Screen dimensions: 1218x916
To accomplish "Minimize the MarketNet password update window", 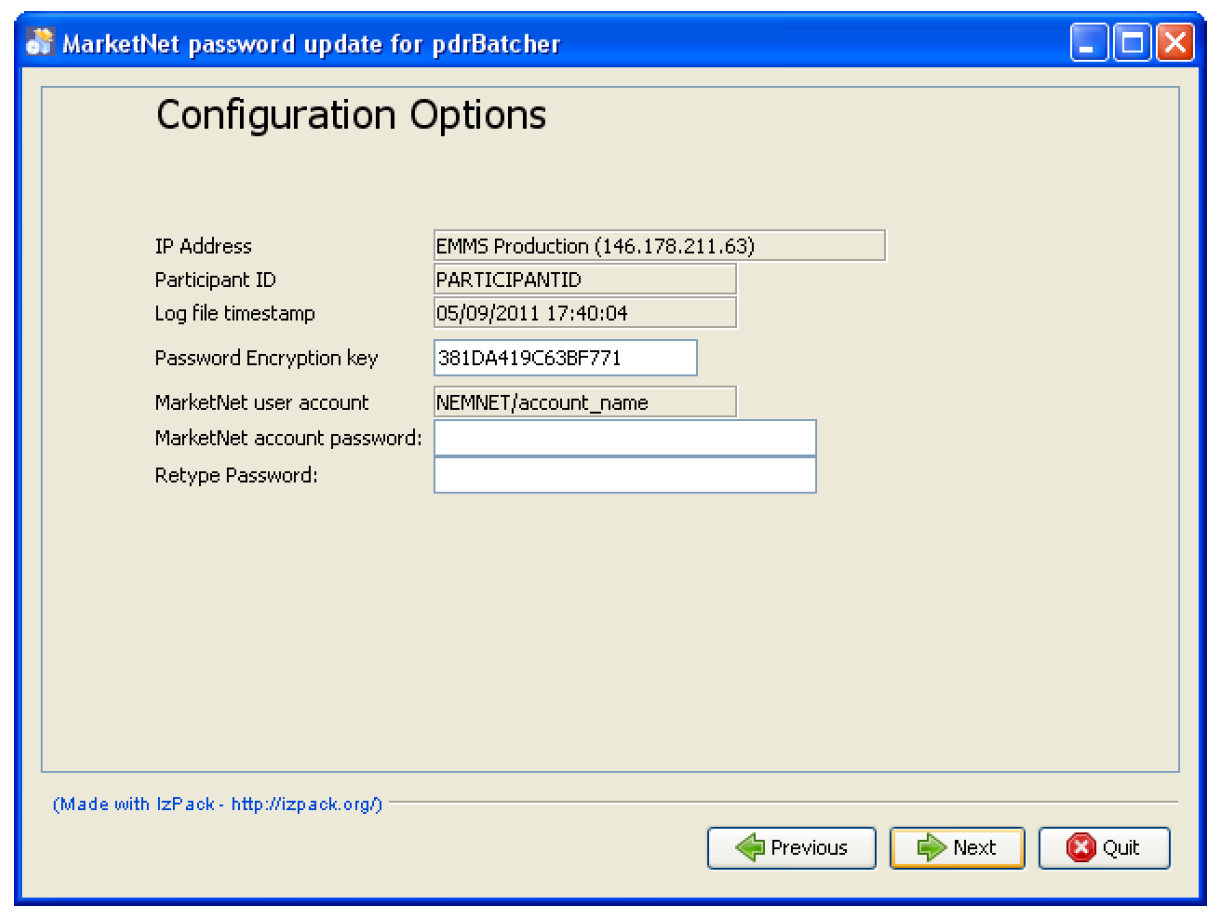I will click(1090, 44).
